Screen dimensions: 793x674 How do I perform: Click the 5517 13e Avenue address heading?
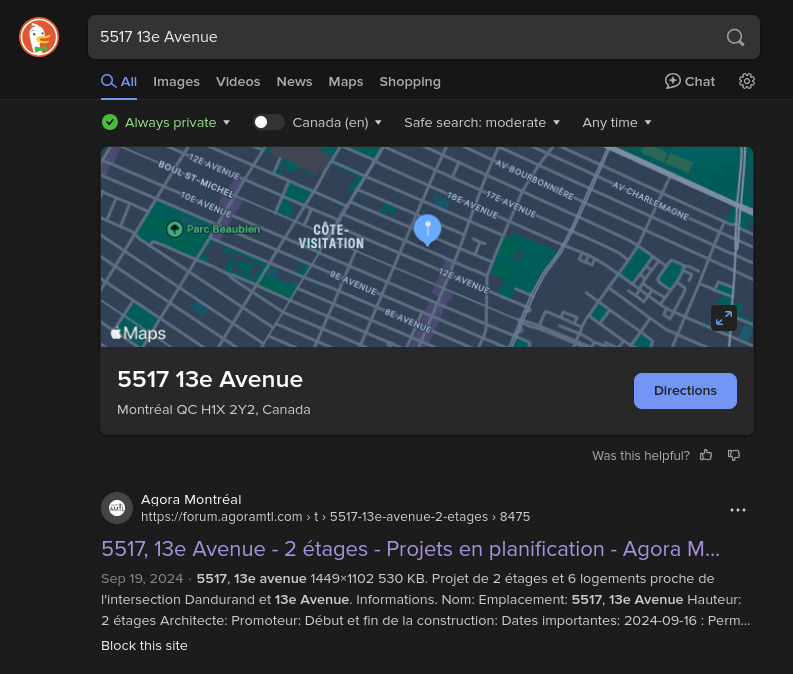pos(210,379)
